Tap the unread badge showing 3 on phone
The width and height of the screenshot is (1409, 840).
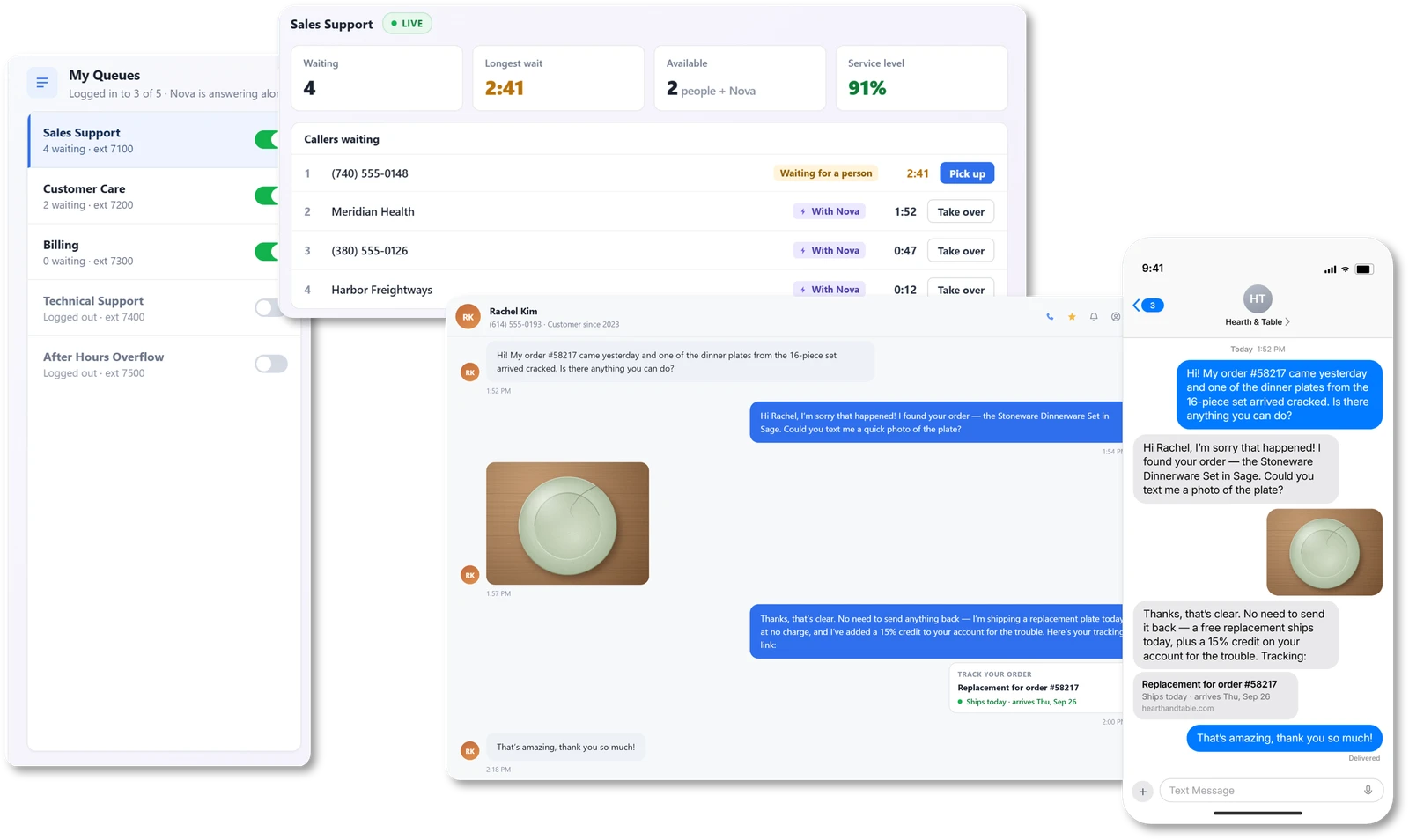click(x=1153, y=306)
